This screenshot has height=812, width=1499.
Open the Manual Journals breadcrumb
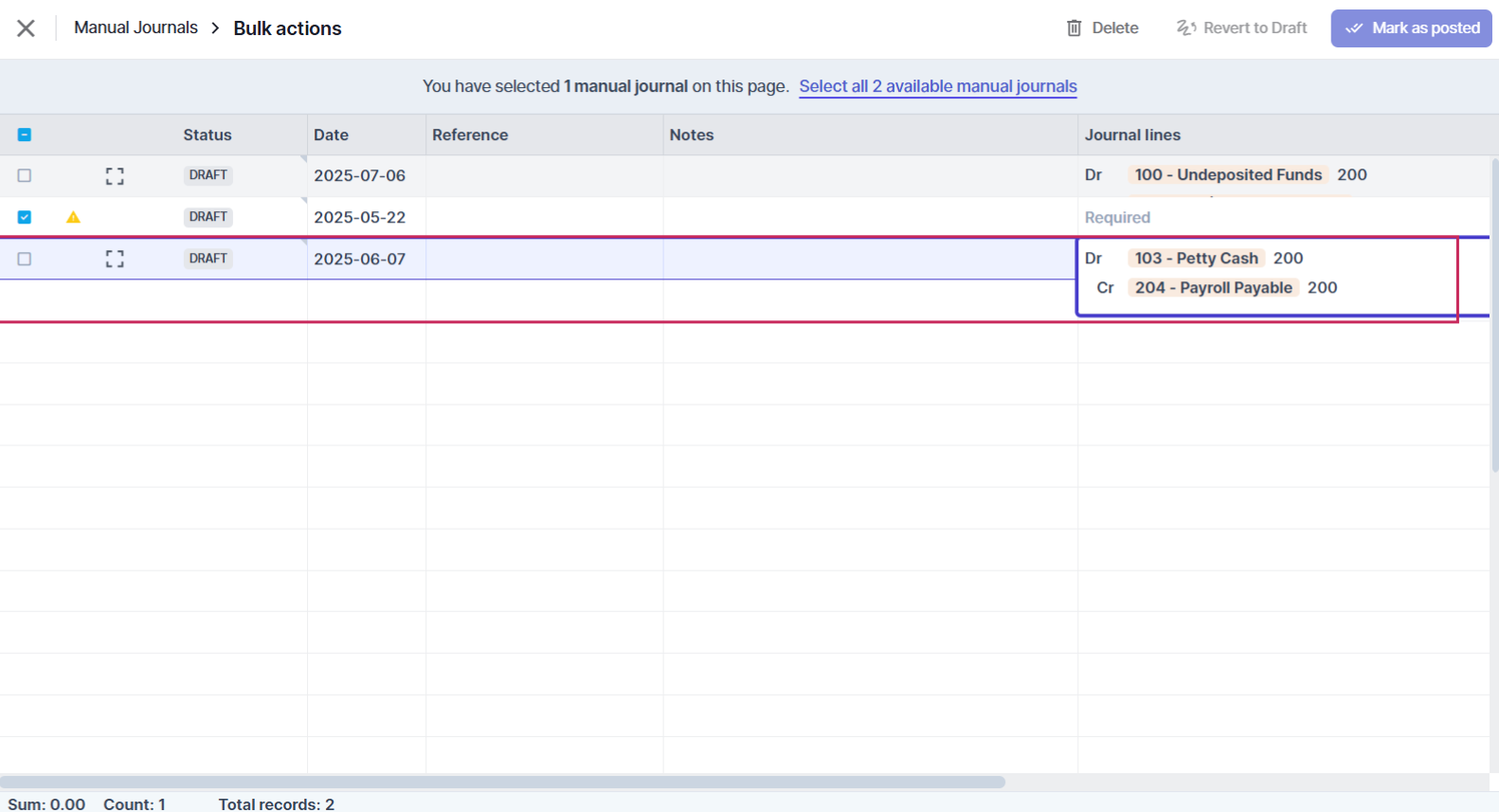135,27
